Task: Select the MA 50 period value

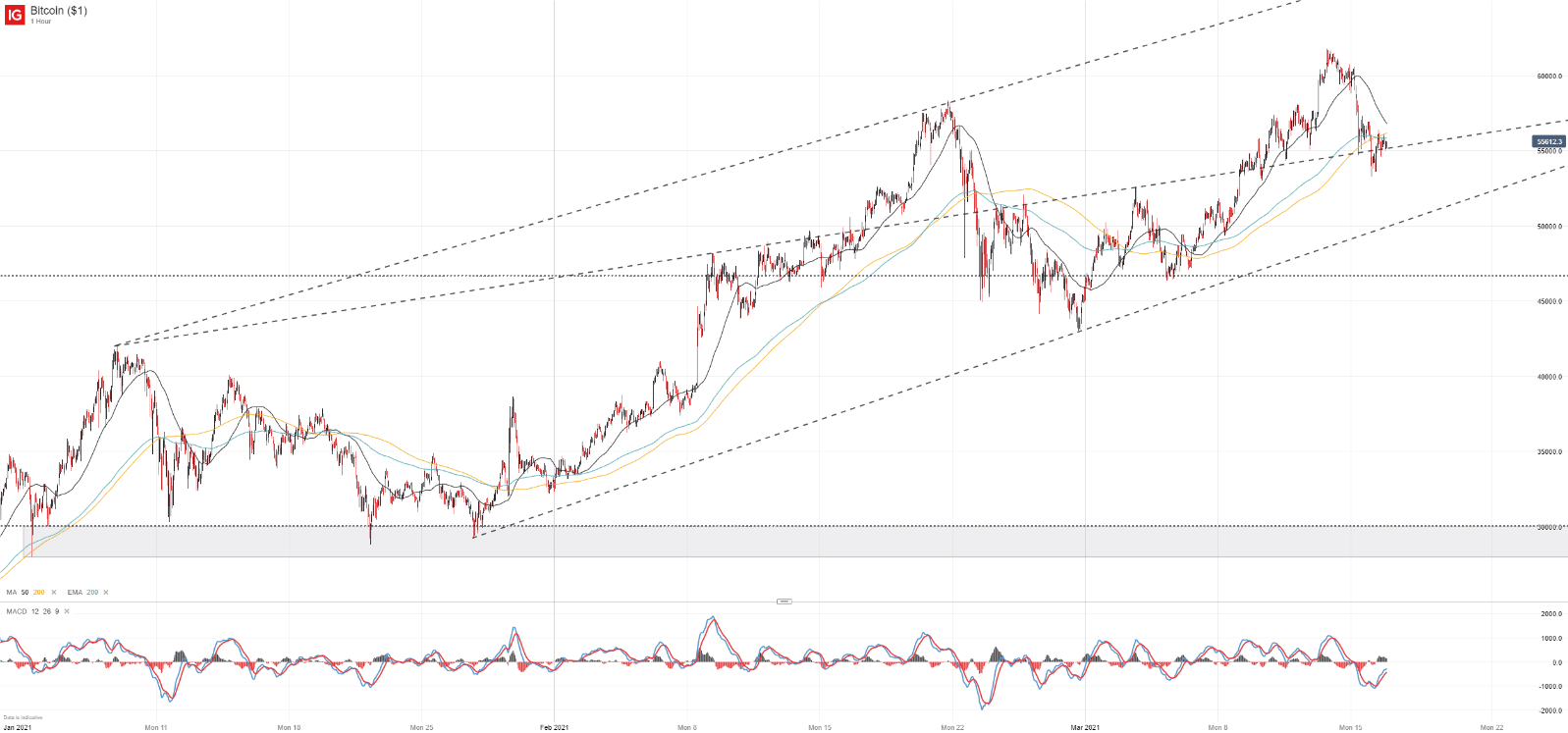Action: [x=25, y=593]
